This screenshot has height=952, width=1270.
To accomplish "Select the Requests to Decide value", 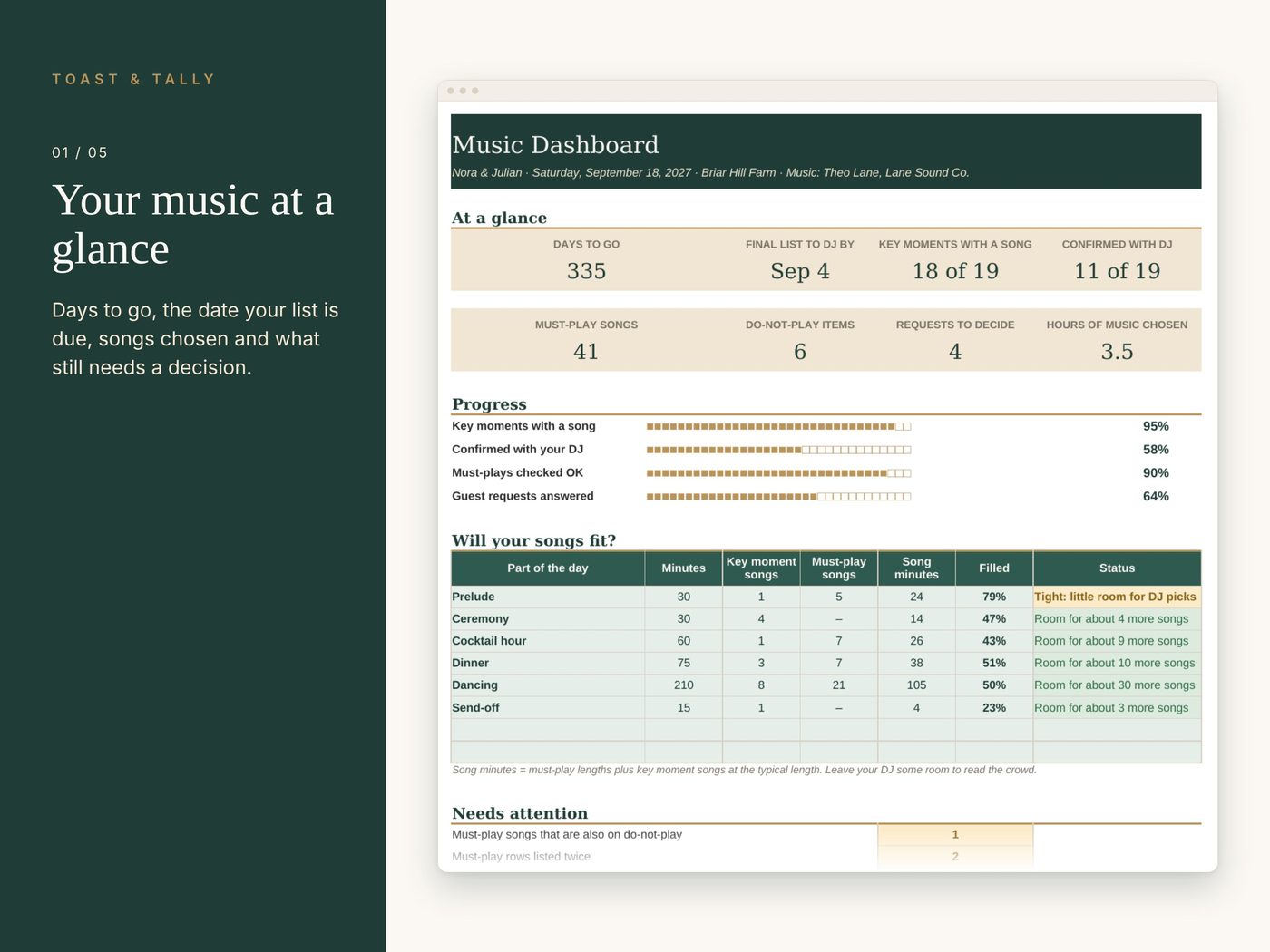I will pos(955,352).
